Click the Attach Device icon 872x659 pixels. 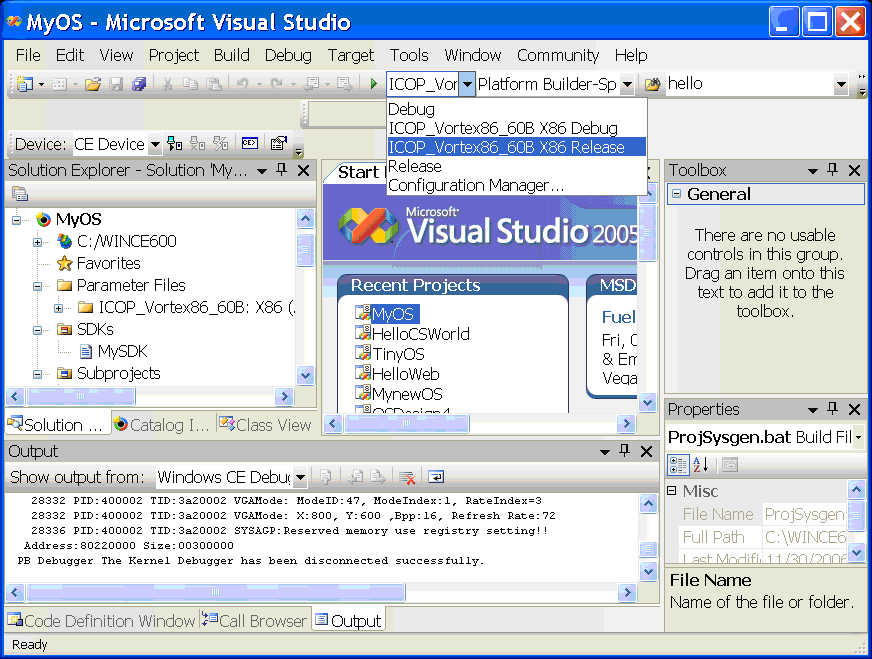coord(175,144)
